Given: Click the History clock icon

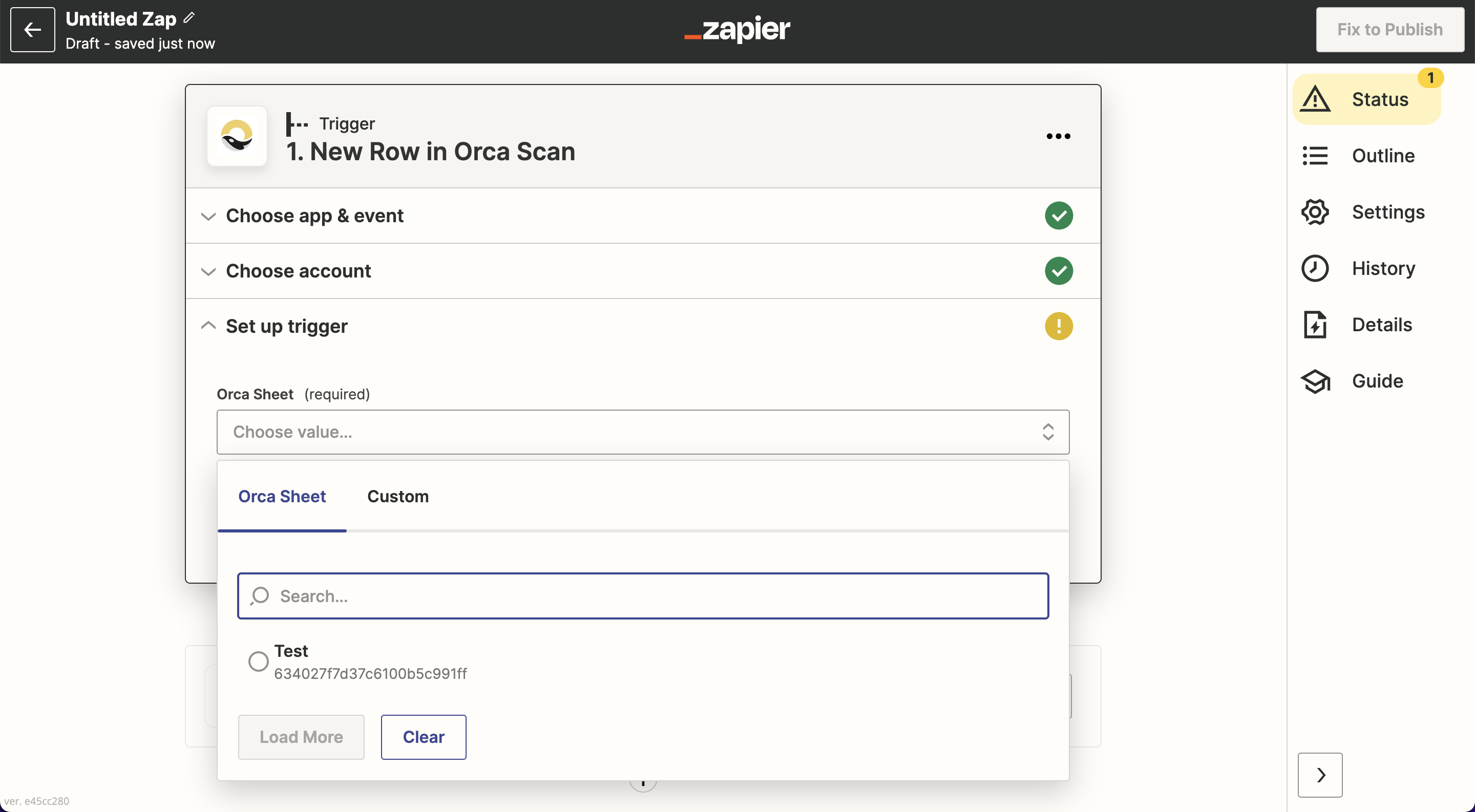Looking at the screenshot, I should 1315,267.
